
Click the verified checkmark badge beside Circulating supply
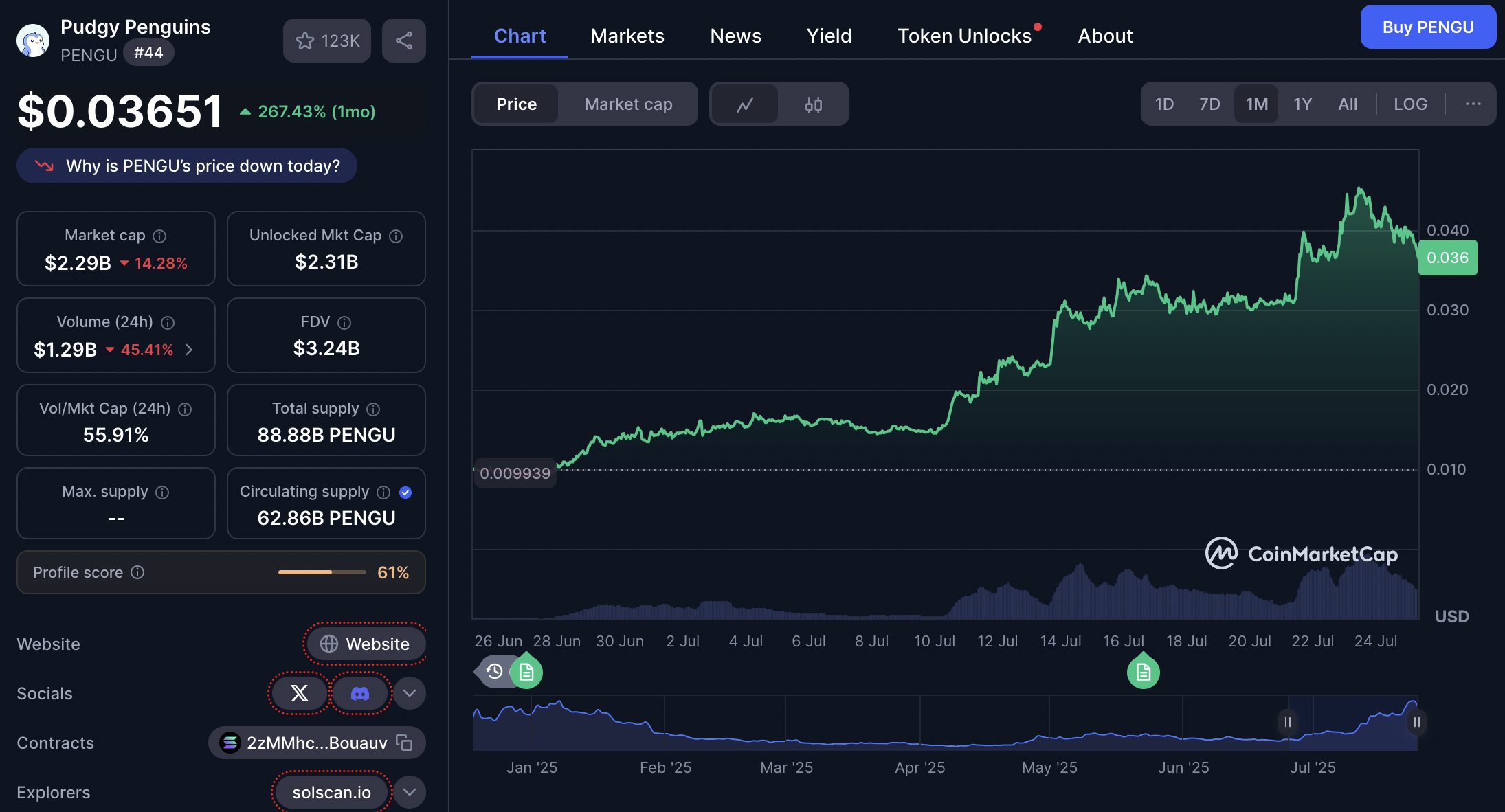tap(405, 493)
